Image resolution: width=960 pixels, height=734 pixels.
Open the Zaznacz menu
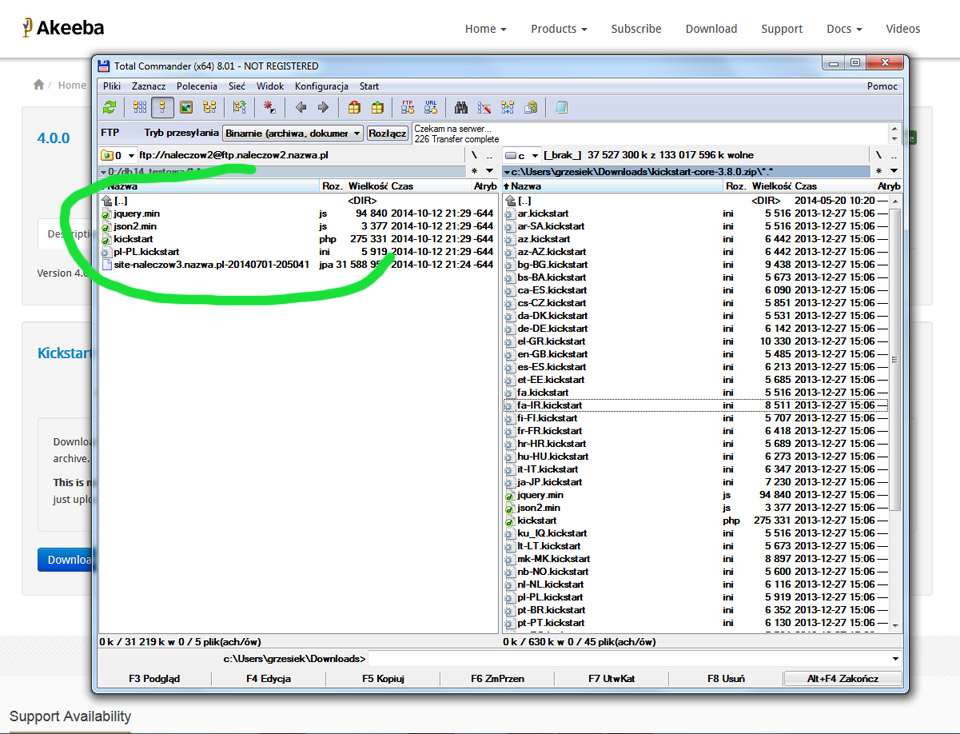pyautogui.click(x=149, y=86)
